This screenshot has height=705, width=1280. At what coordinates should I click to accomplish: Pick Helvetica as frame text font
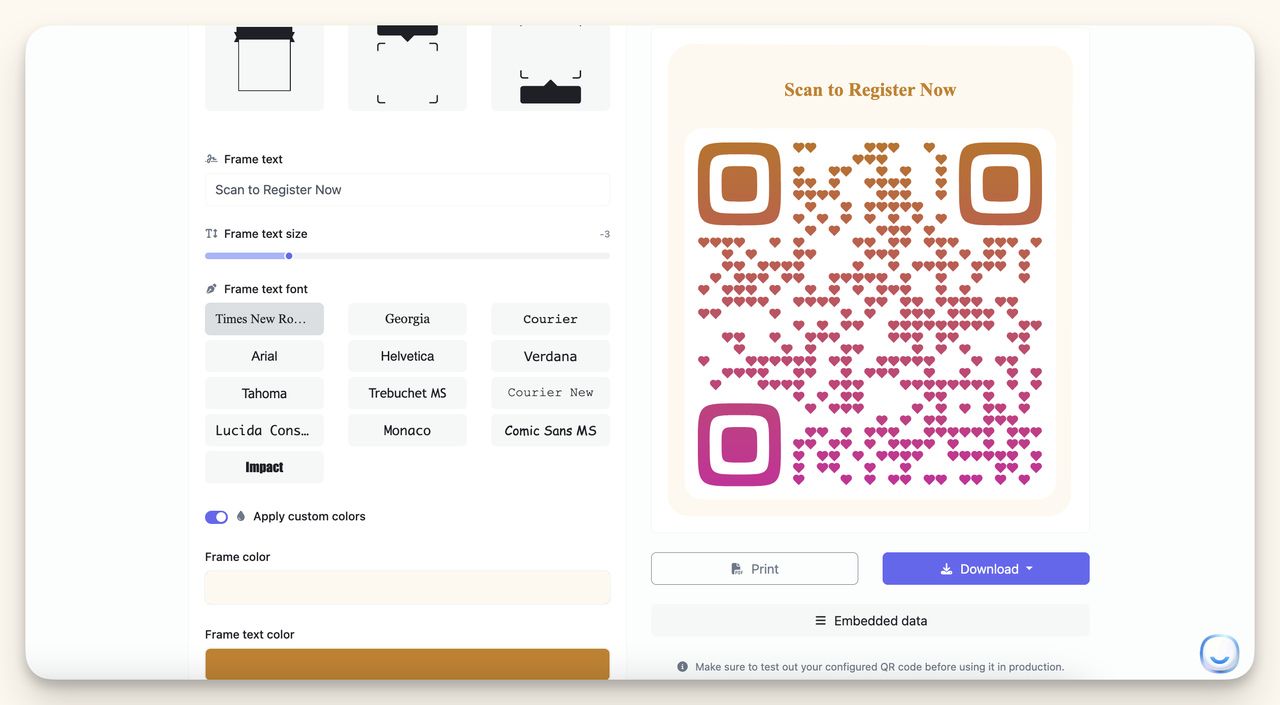[407, 356]
